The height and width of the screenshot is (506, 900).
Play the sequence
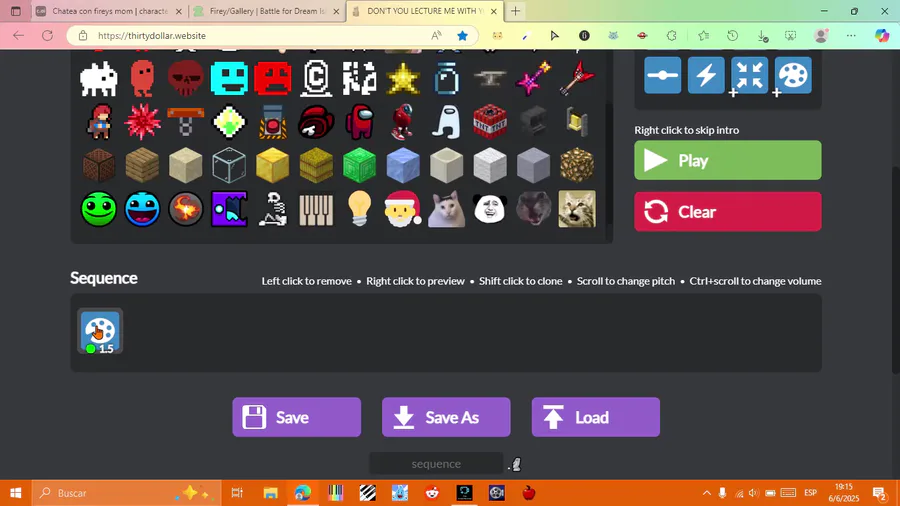coord(728,160)
